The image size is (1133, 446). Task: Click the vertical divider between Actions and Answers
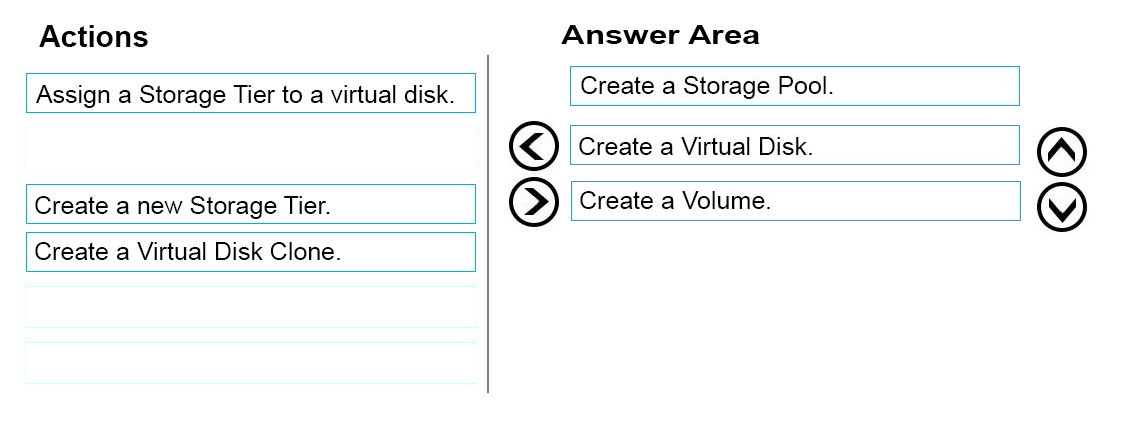point(488,224)
